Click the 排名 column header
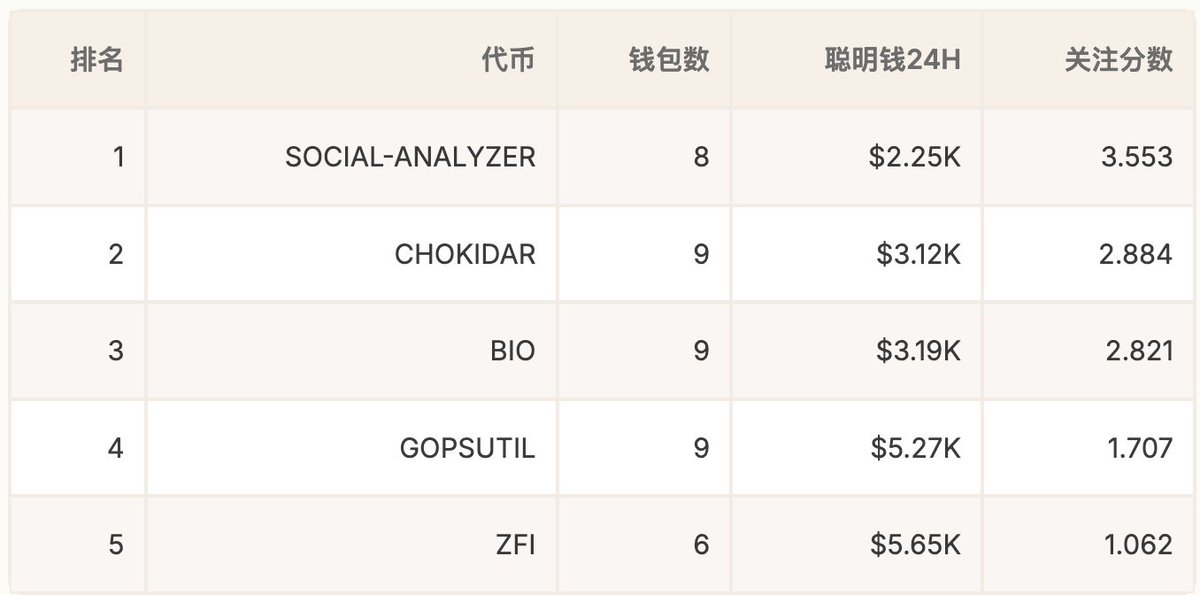 pyautogui.click(x=97, y=60)
